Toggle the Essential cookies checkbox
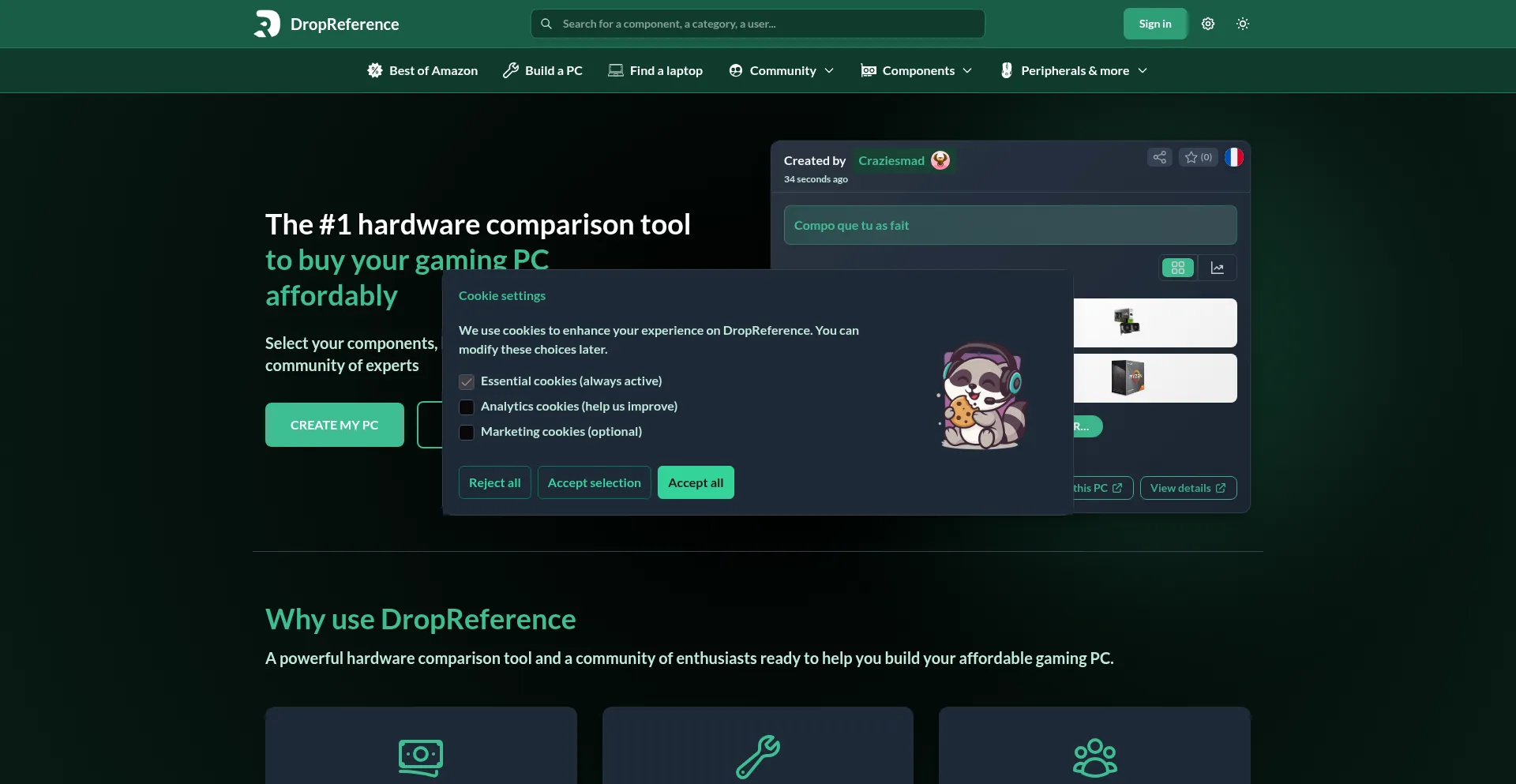 coord(467,382)
